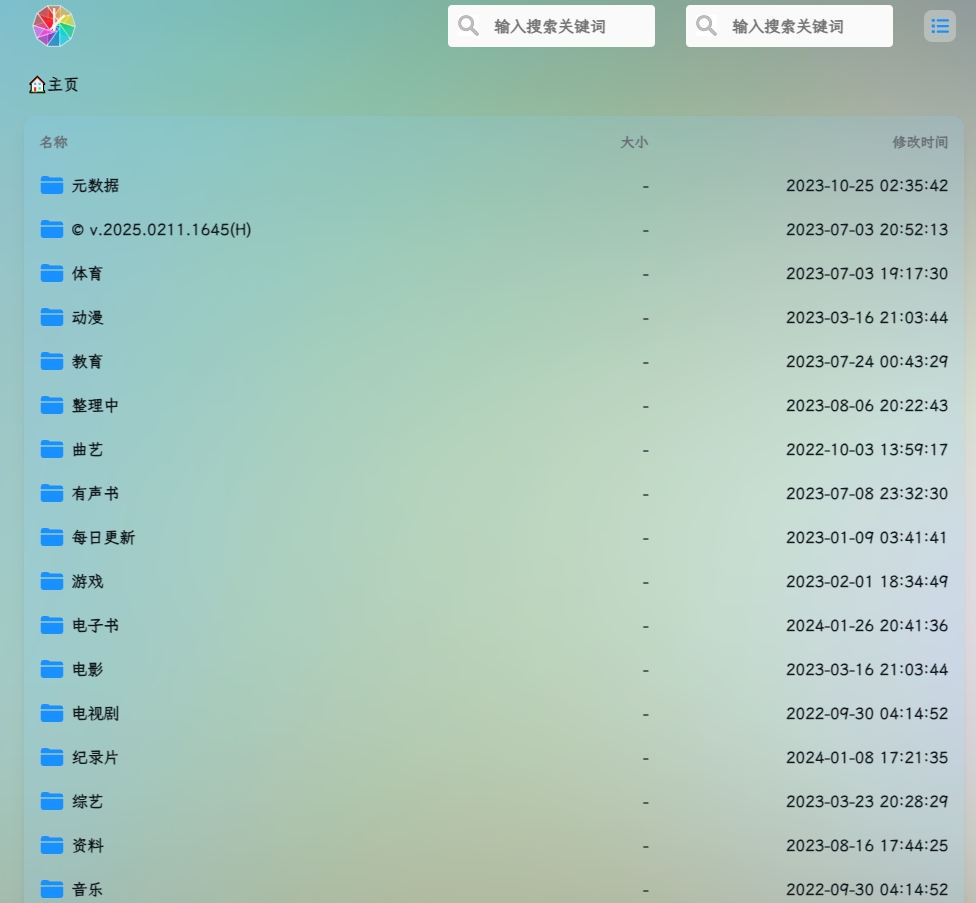Click date 2024-01-26 20:41:36
The height and width of the screenshot is (903, 976).
[x=867, y=625]
